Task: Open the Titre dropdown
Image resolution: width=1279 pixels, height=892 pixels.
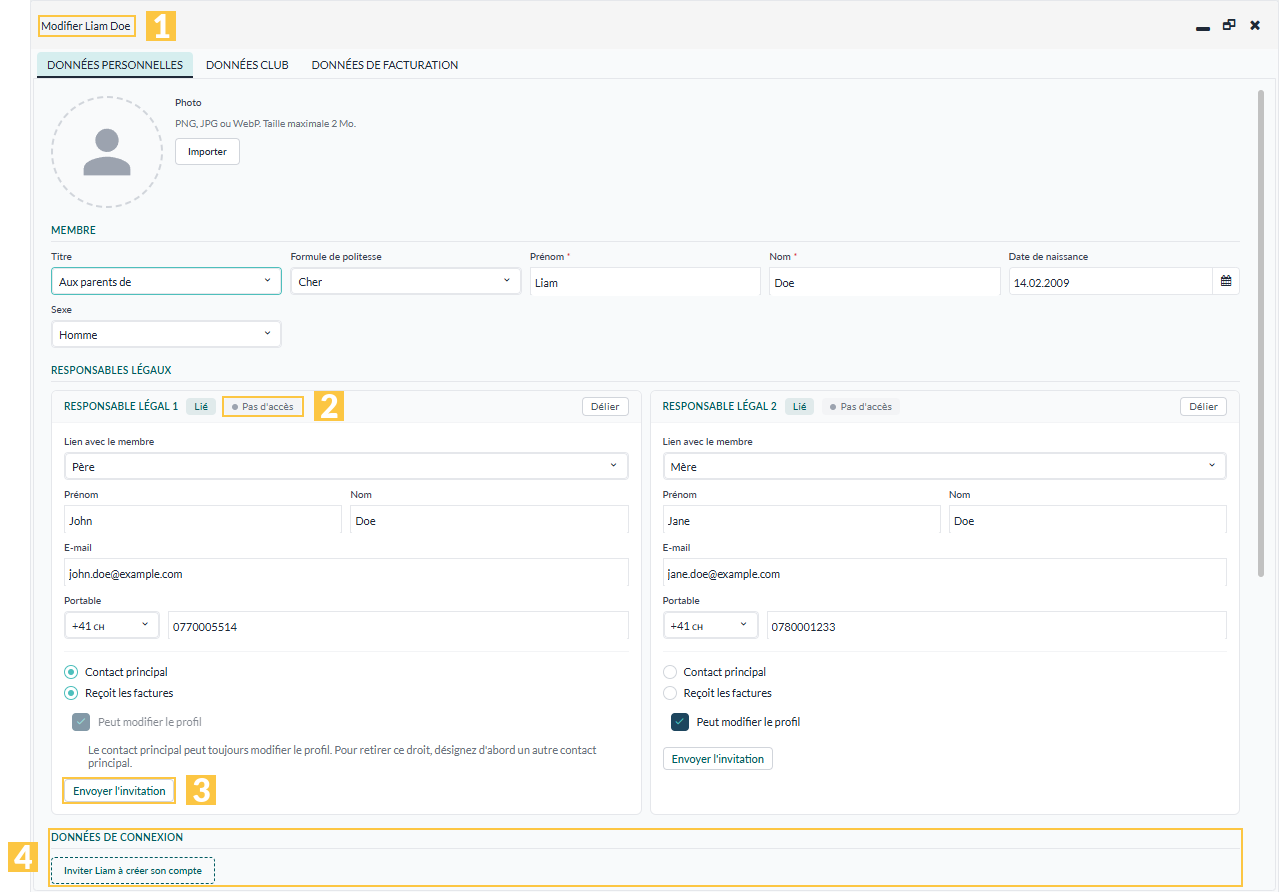Action: (x=166, y=282)
